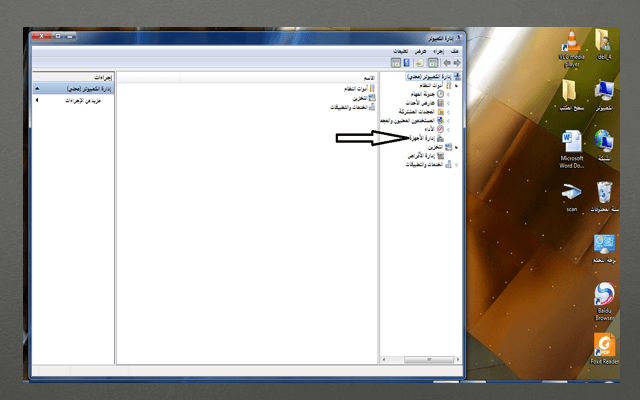Viewport: 640px width, 400px height.
Task: Click the إجراءات Actions pane header
Action: (x=73, y=77)
